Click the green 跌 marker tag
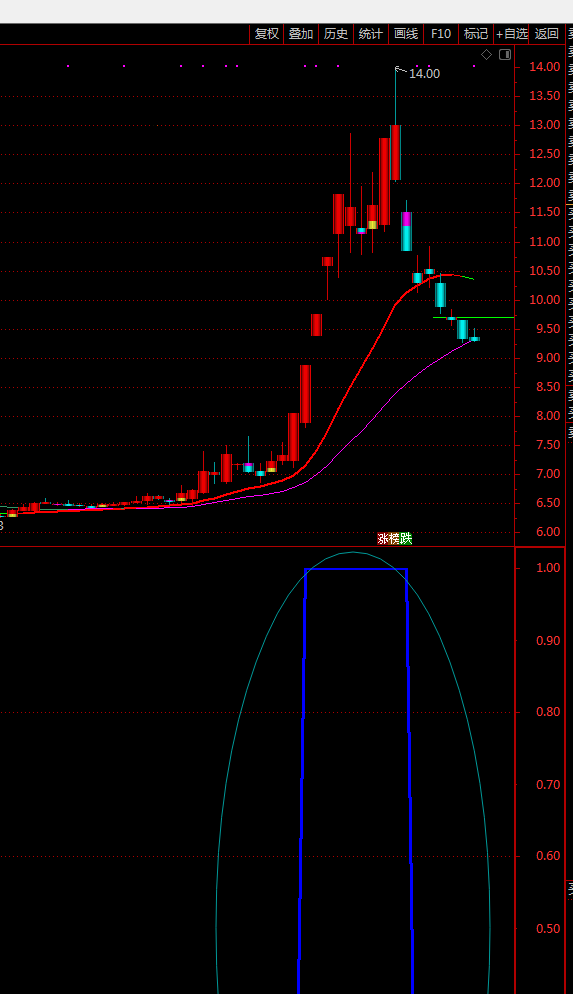Image resolution: width=573 pixels, height=994 pixels. coord(406,539)
